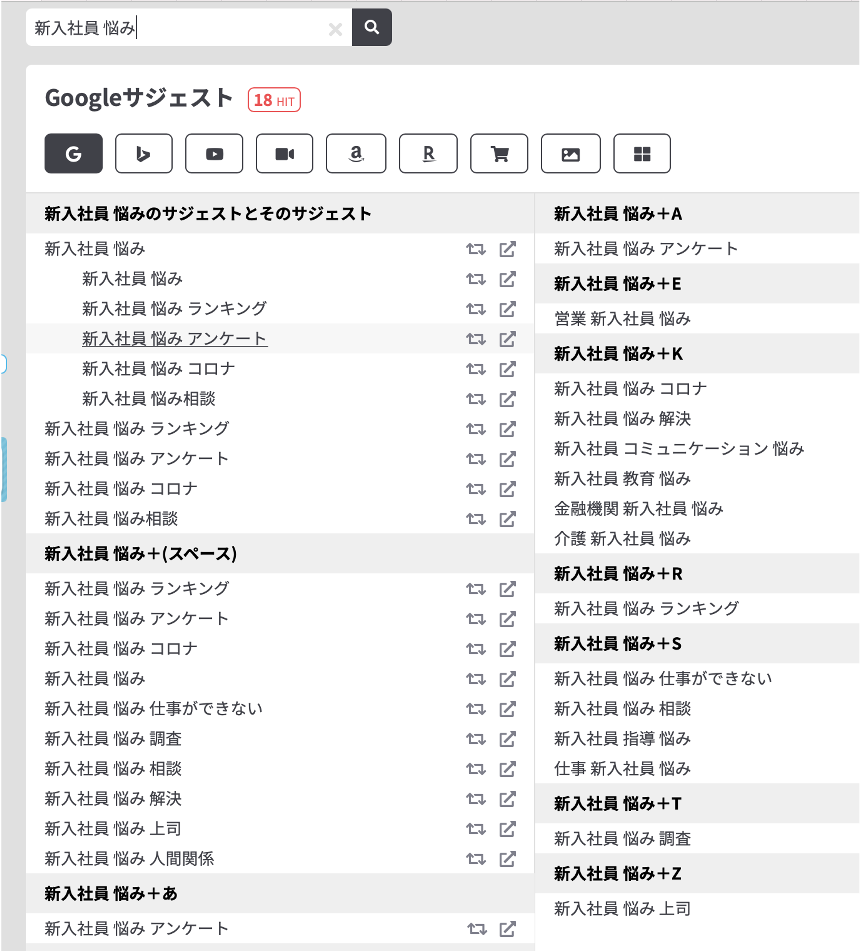Switch to Rakuten suggest source

[x=428, y=154]
